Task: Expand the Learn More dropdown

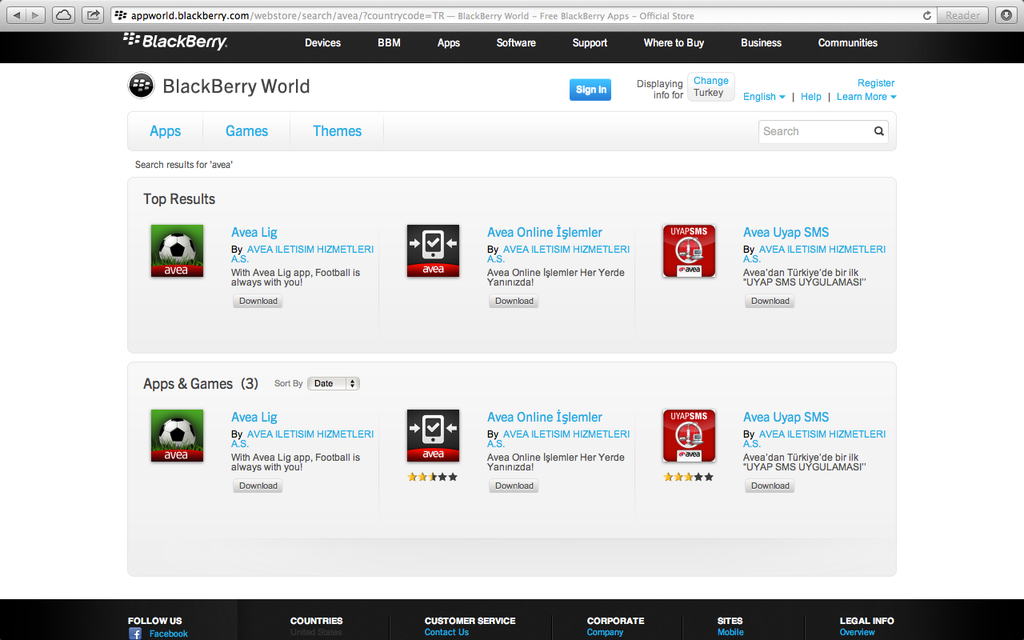Action: point(866,97)
